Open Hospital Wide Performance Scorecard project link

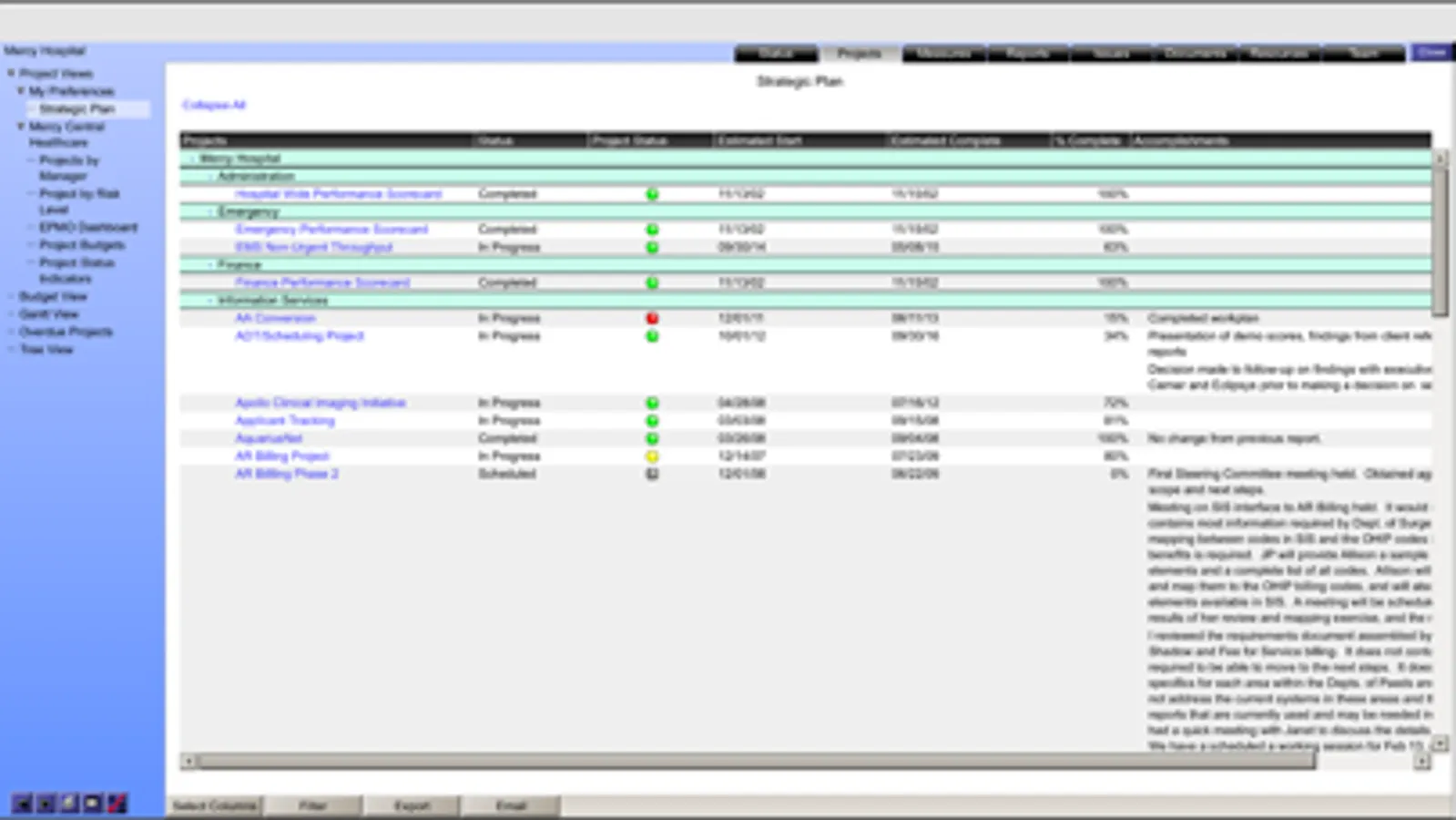(x=338, y=194)
